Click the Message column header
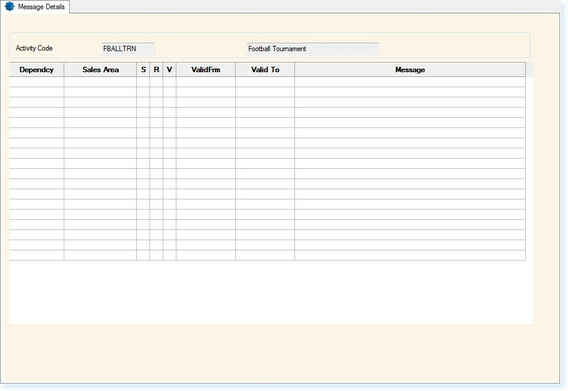 point(410,70)
